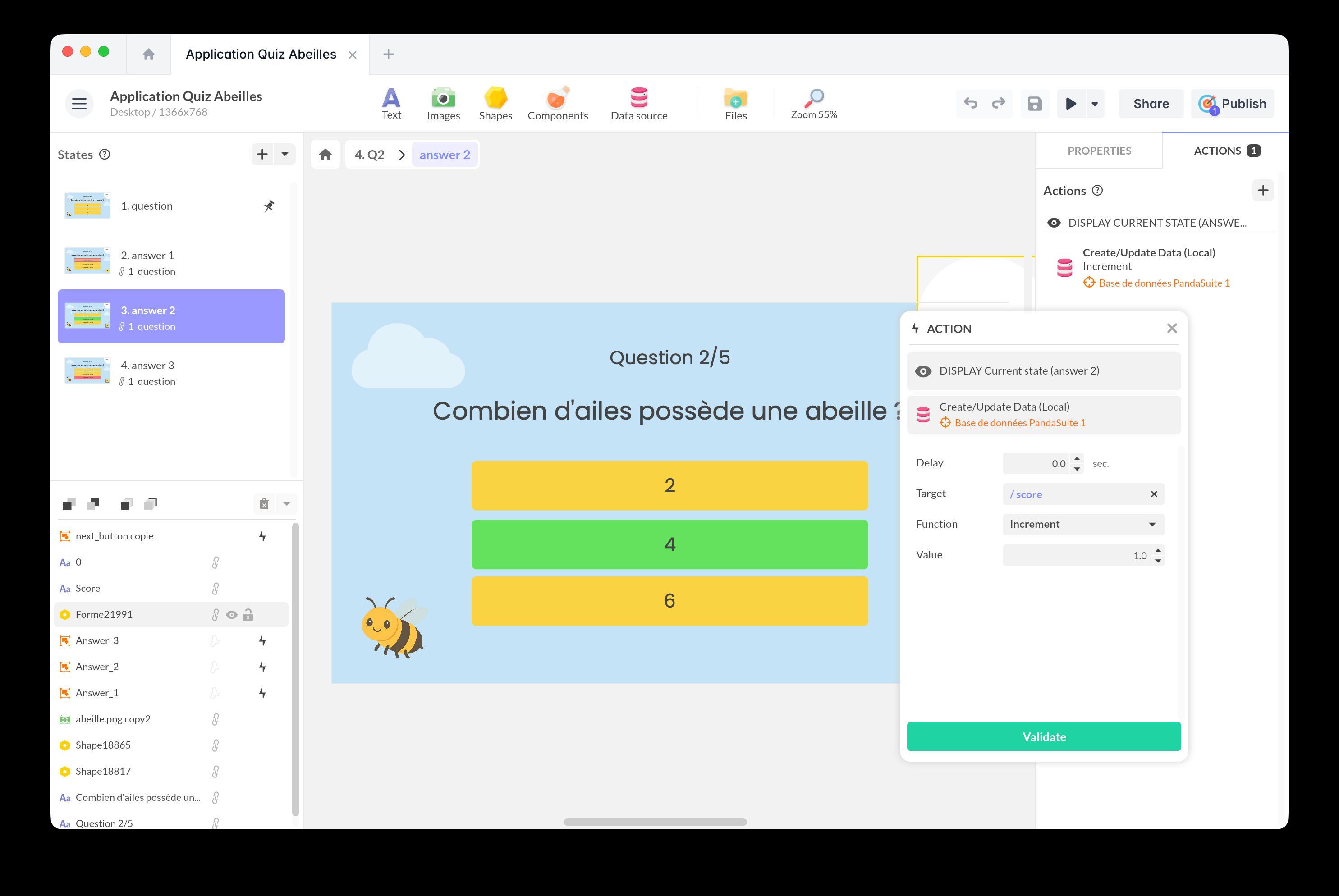Screen dimensions: 1339x896
Task: Open the Data source panel
Action: [639, 103]
